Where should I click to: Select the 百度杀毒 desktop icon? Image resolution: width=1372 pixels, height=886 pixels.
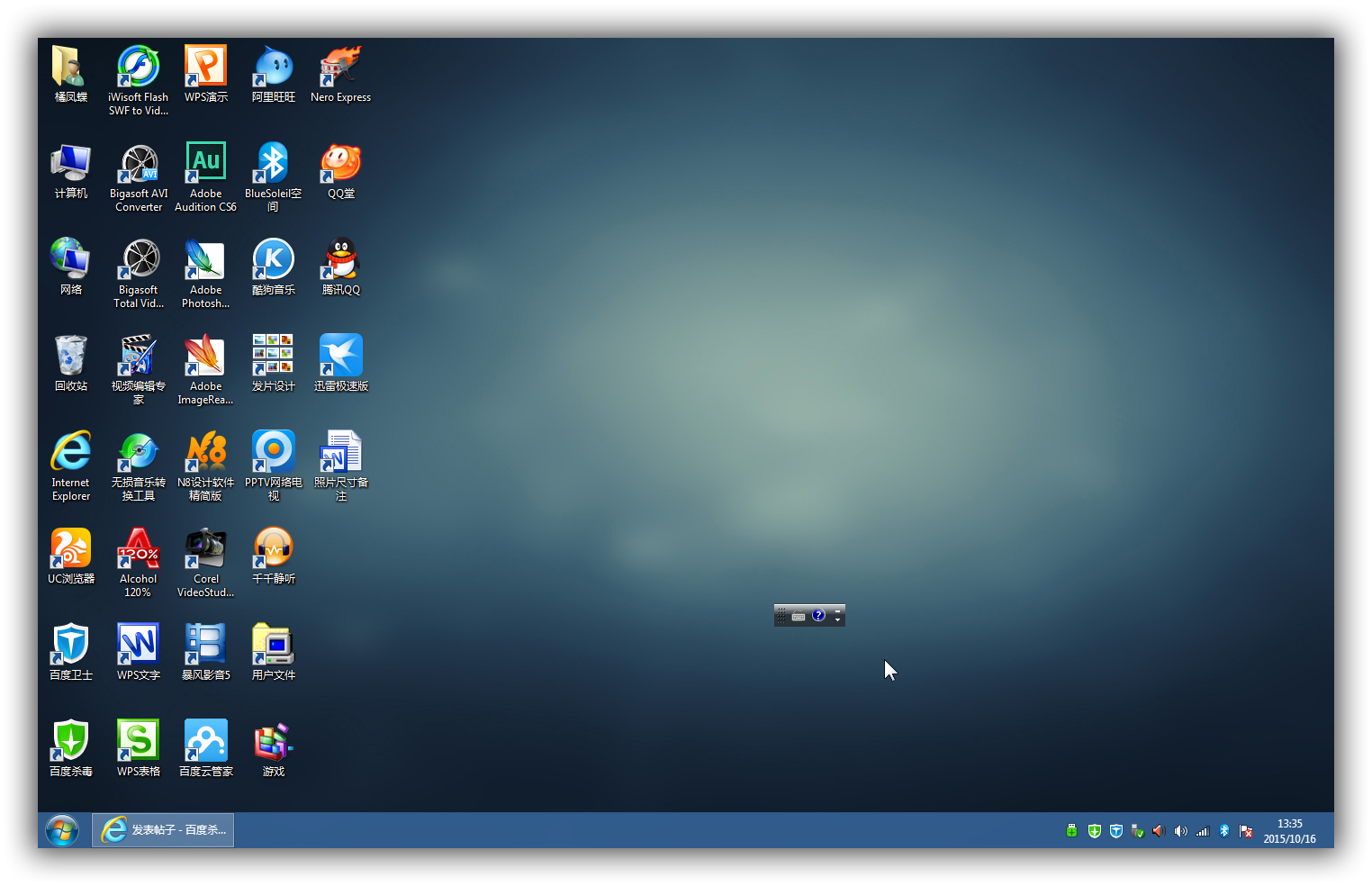pos(71,748)
